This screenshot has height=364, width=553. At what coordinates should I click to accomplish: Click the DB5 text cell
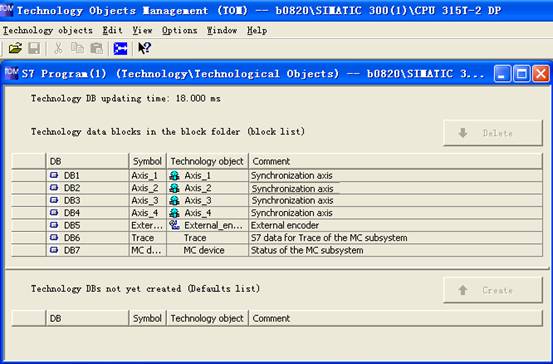72,225
